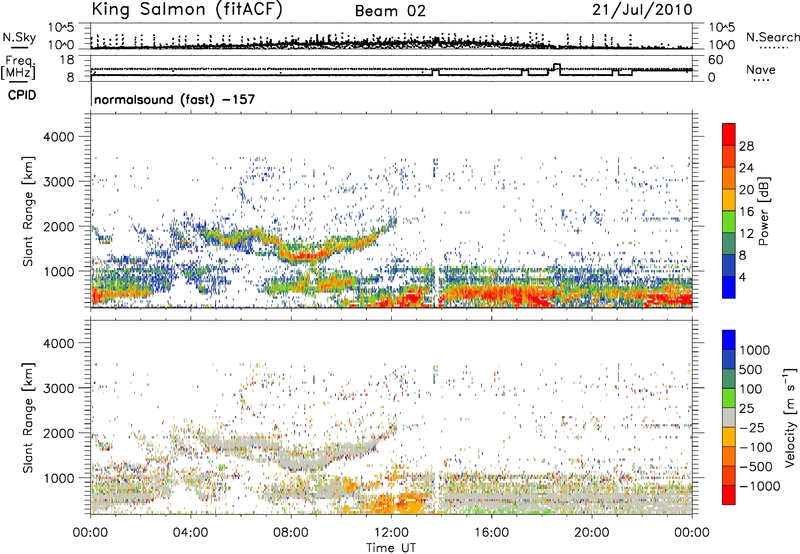Click the '04:00' time axis label
The height and width of the screenshot is (554, 800).
pos(191,533)
